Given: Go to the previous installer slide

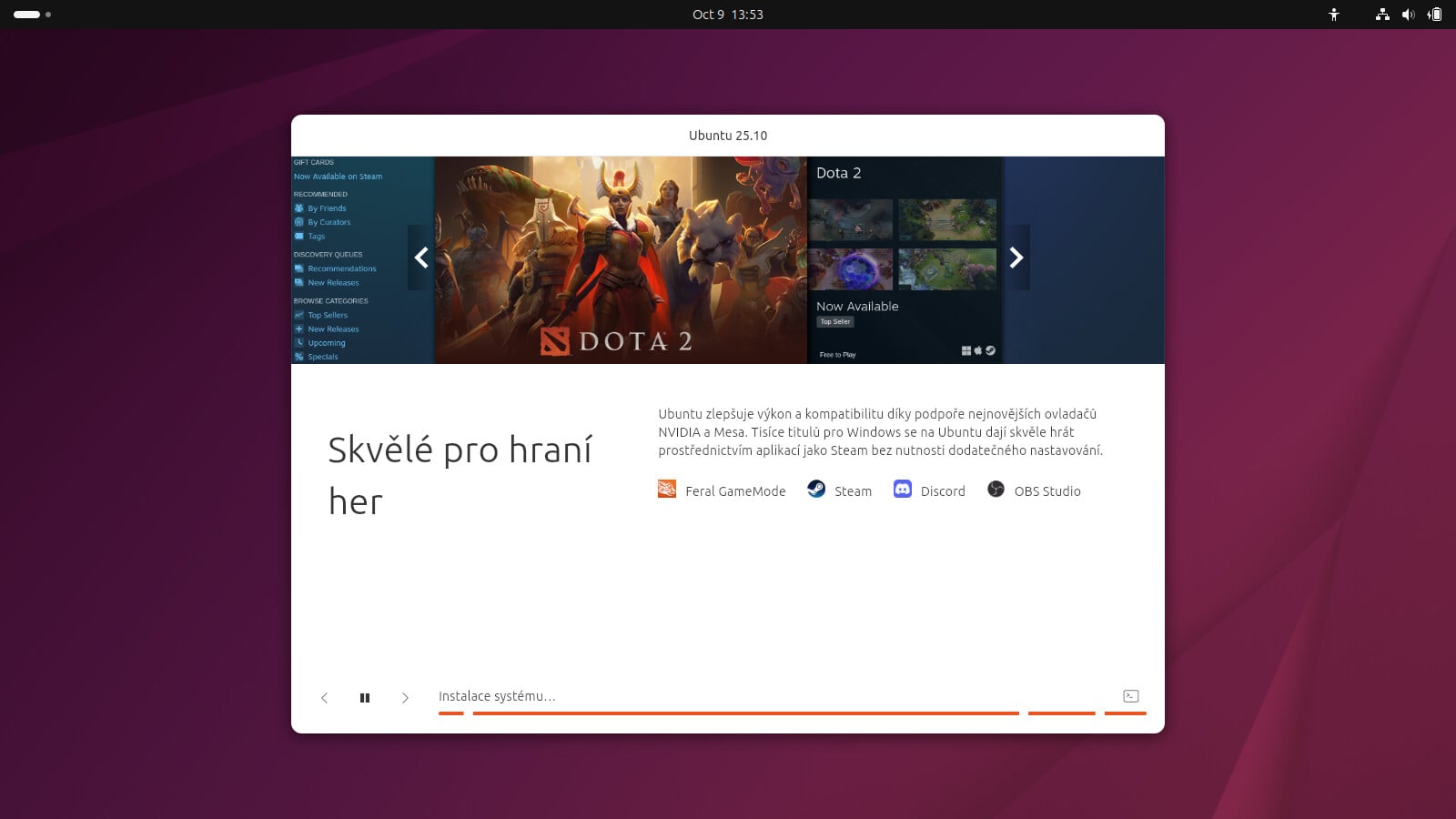Looking at the screenshot, I should point(324,698).
